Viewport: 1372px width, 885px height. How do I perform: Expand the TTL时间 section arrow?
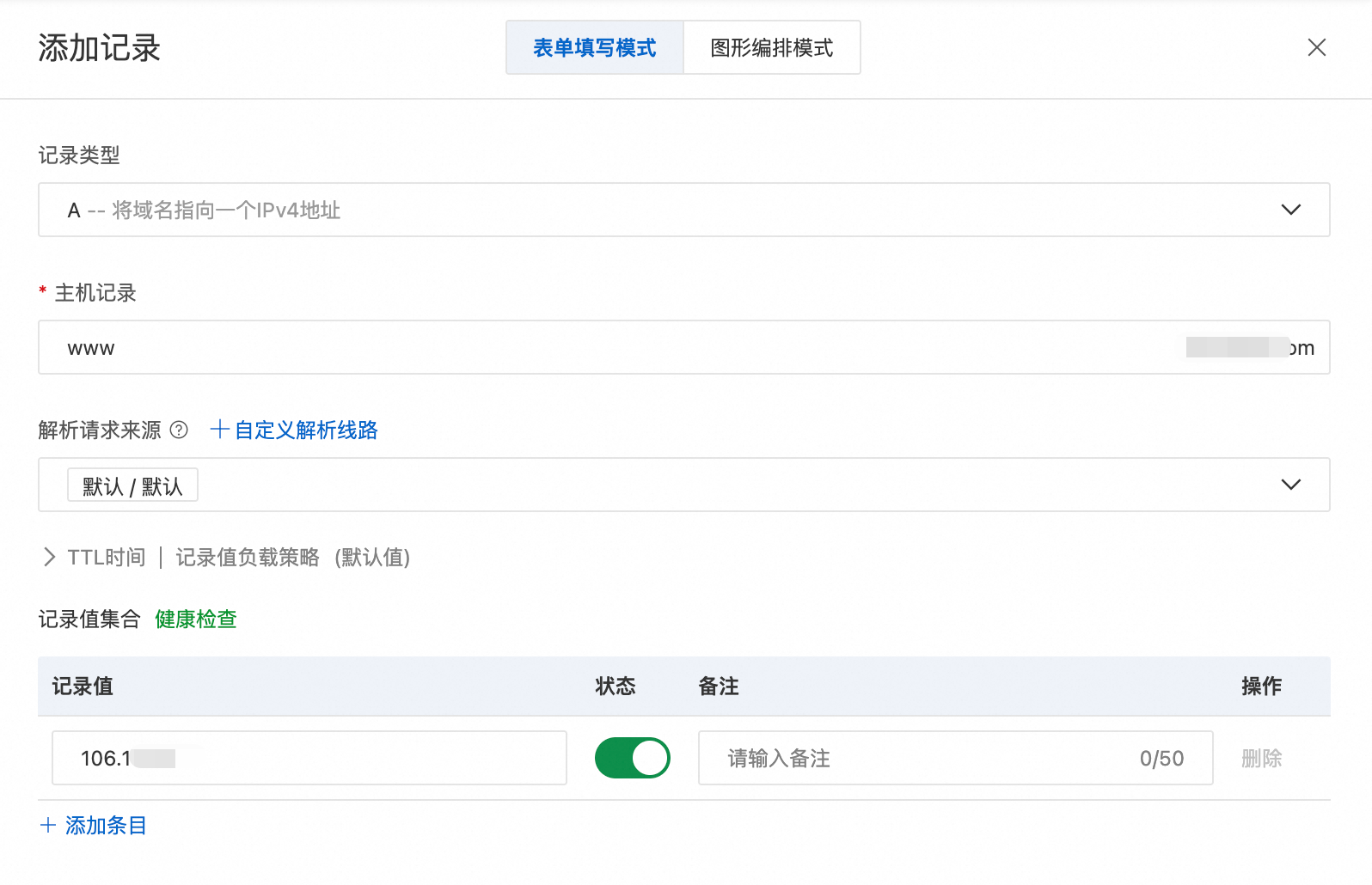click(x=49, y=558)
